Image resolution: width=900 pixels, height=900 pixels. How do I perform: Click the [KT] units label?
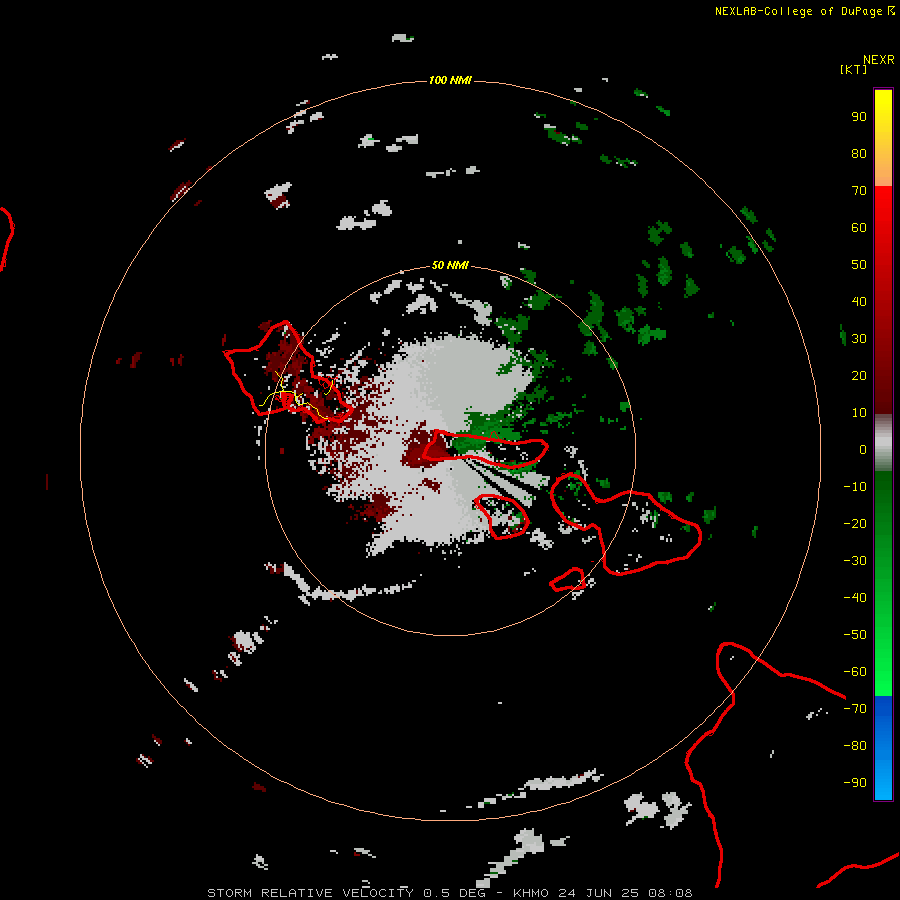pos(853,69)
